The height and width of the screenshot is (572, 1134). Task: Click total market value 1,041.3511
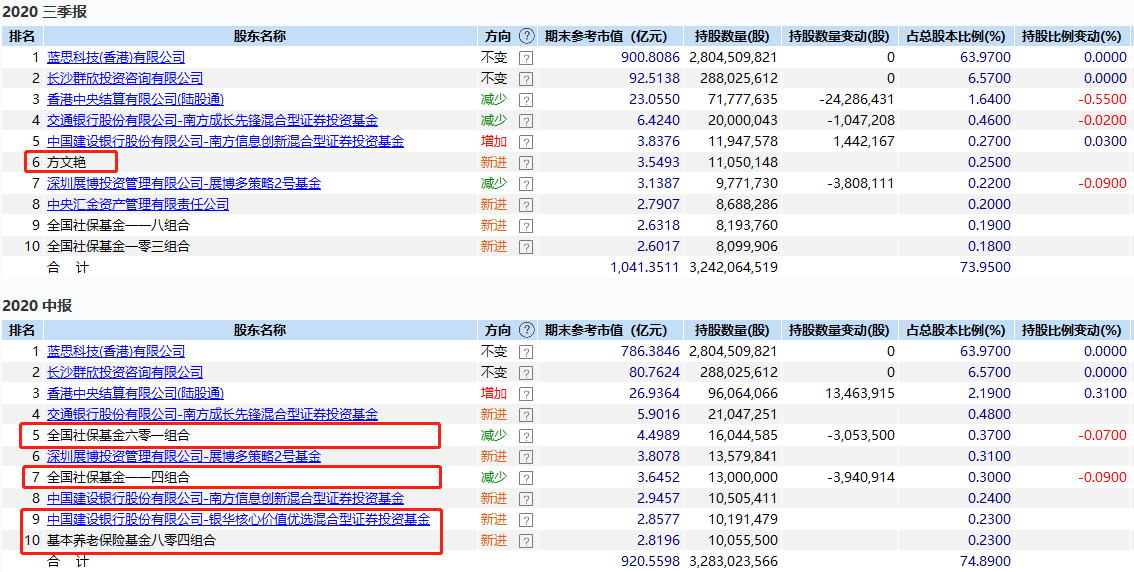coord(645,267)
